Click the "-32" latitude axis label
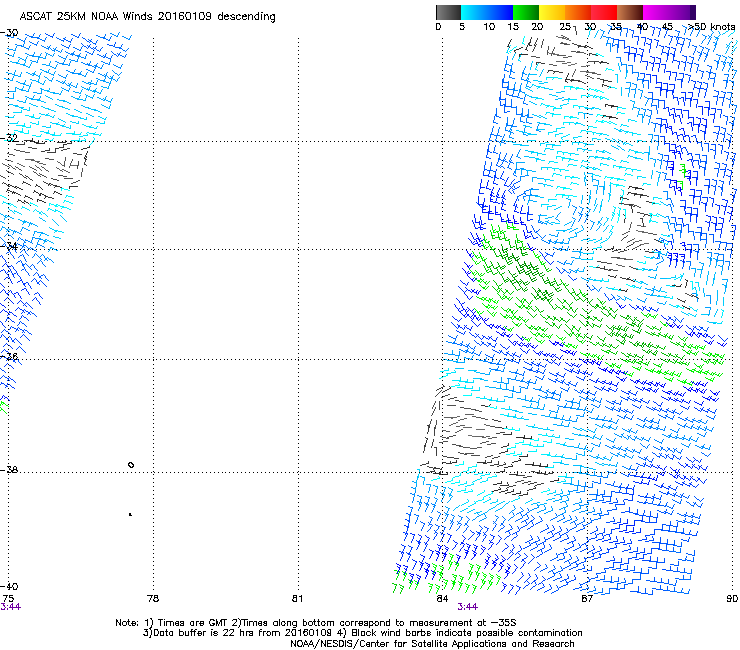This screenshot has height=650, width=740. [9, 138]
